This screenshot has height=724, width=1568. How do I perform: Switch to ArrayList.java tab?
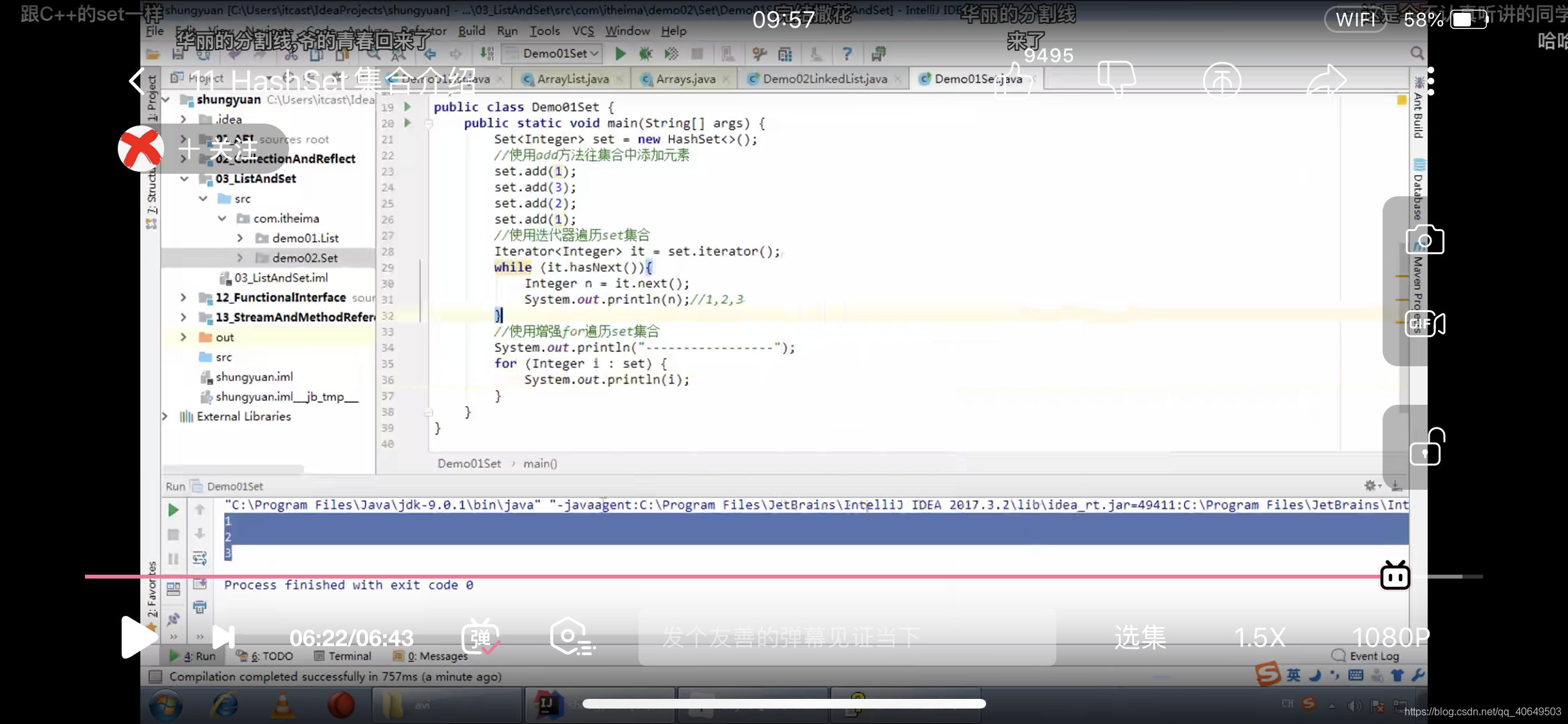pyautogui.click(x=572, y=79)
